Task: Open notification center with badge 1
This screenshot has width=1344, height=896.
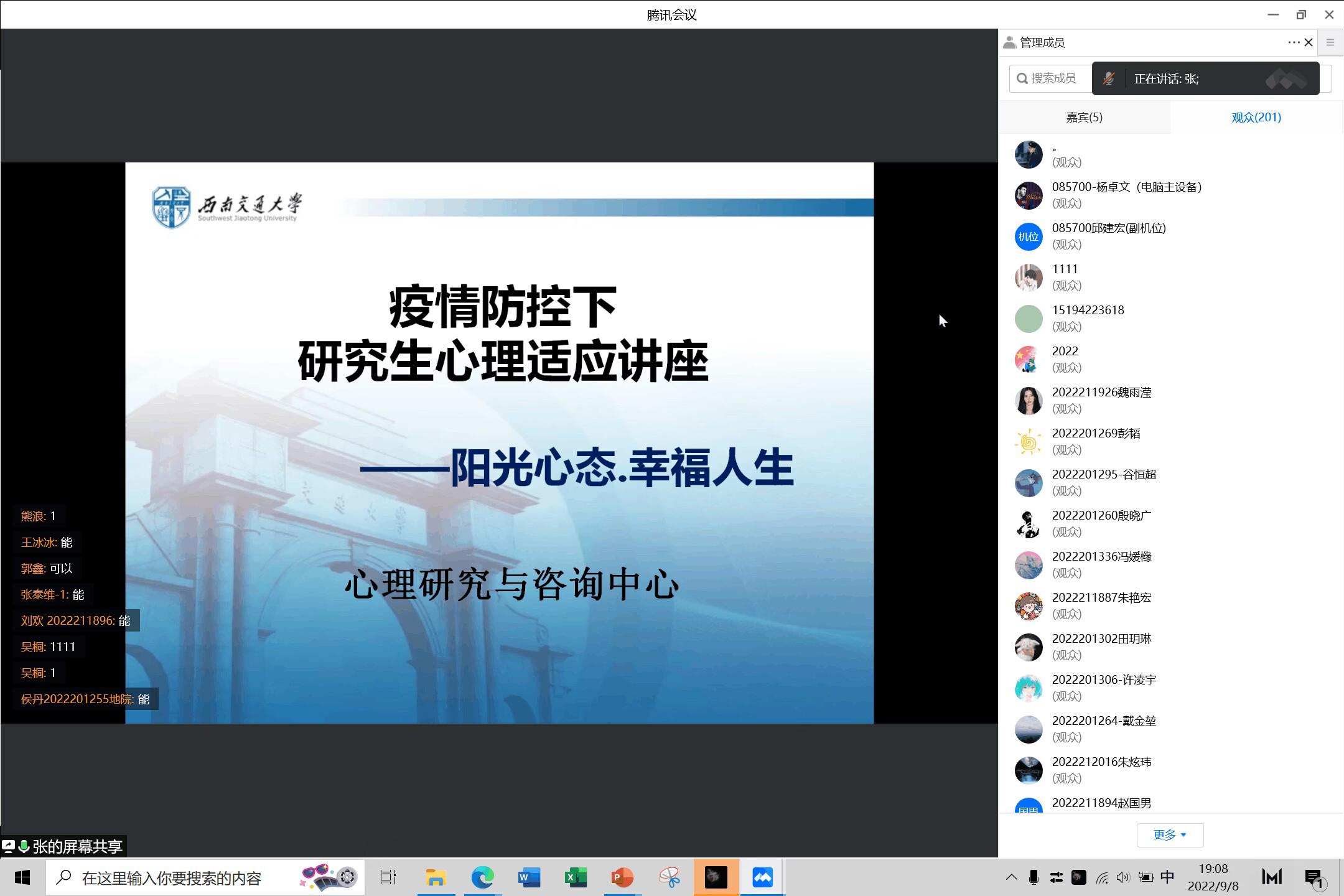Action: click(1314, 878)
